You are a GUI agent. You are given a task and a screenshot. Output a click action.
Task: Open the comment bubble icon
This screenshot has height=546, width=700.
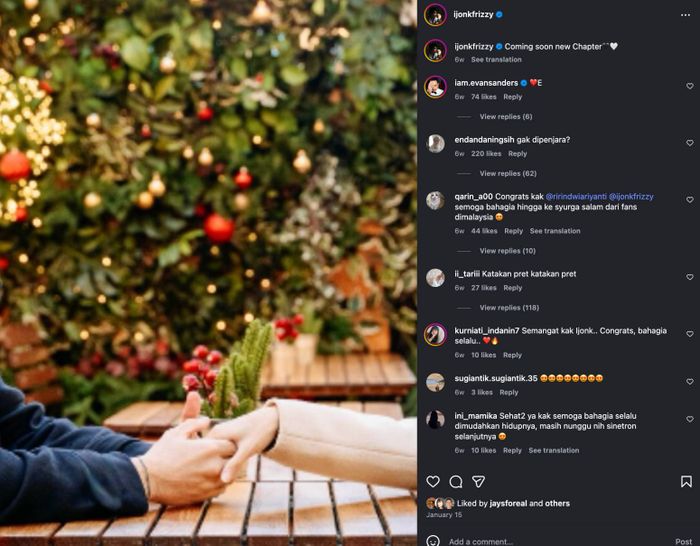(x=456, y=481)
